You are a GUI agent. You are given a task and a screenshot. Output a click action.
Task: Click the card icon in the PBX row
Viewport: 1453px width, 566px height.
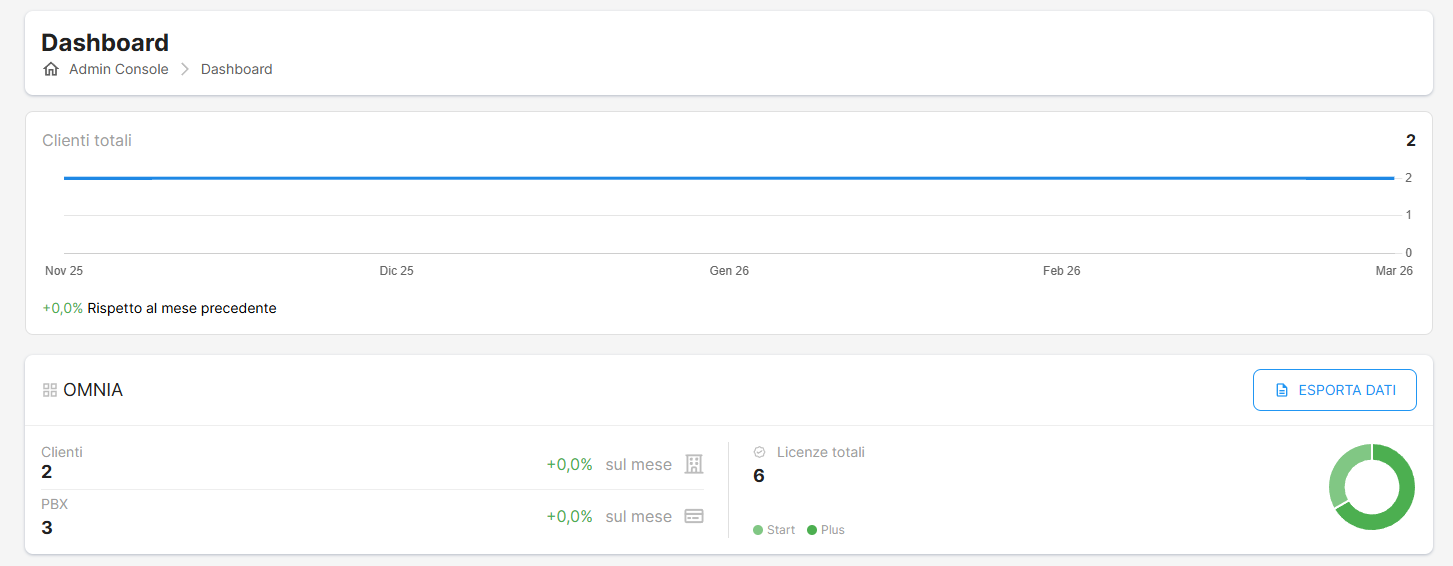[x=694, y=516]
